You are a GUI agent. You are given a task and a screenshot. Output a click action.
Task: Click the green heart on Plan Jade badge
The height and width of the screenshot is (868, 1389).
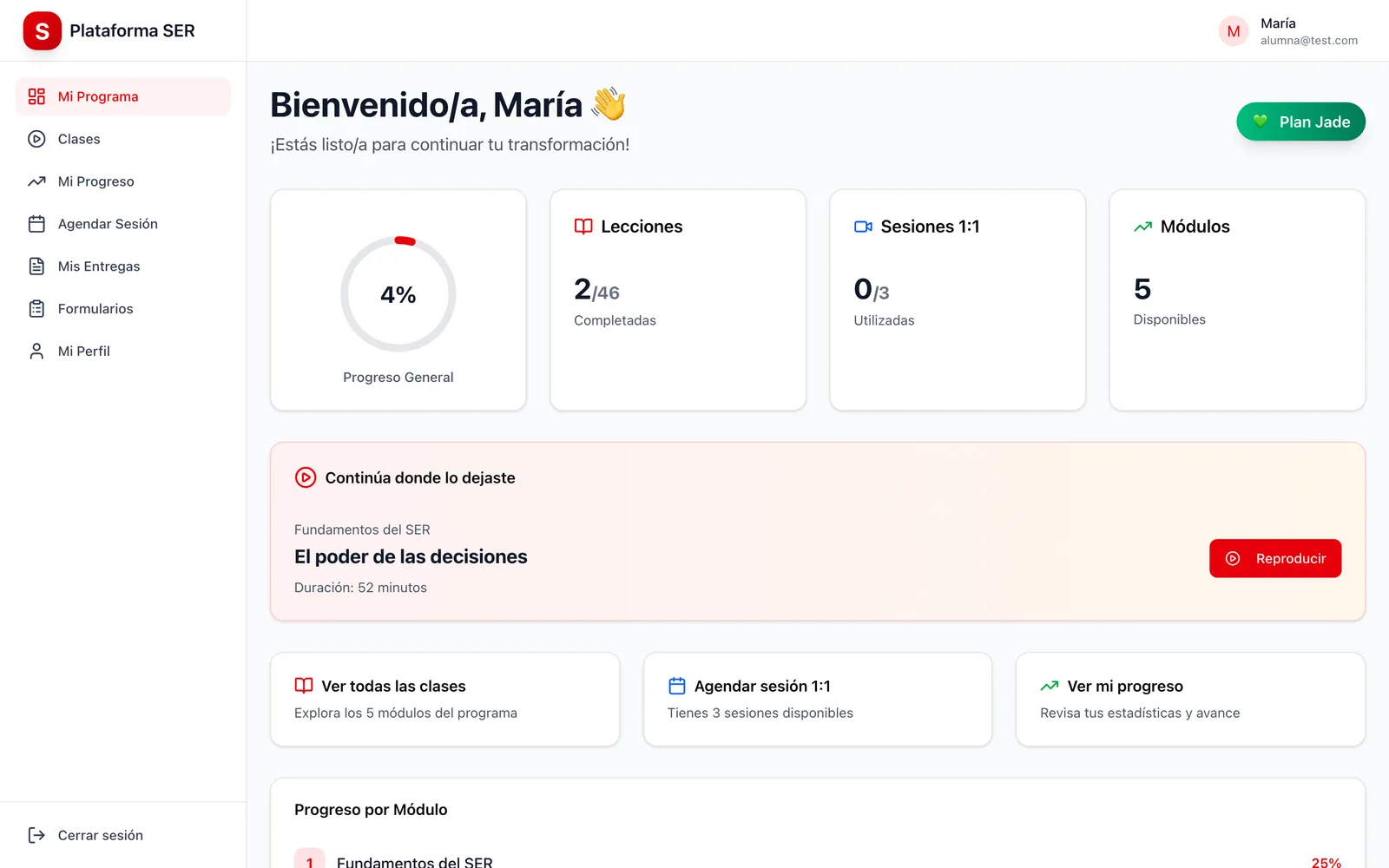point(1261,122)
